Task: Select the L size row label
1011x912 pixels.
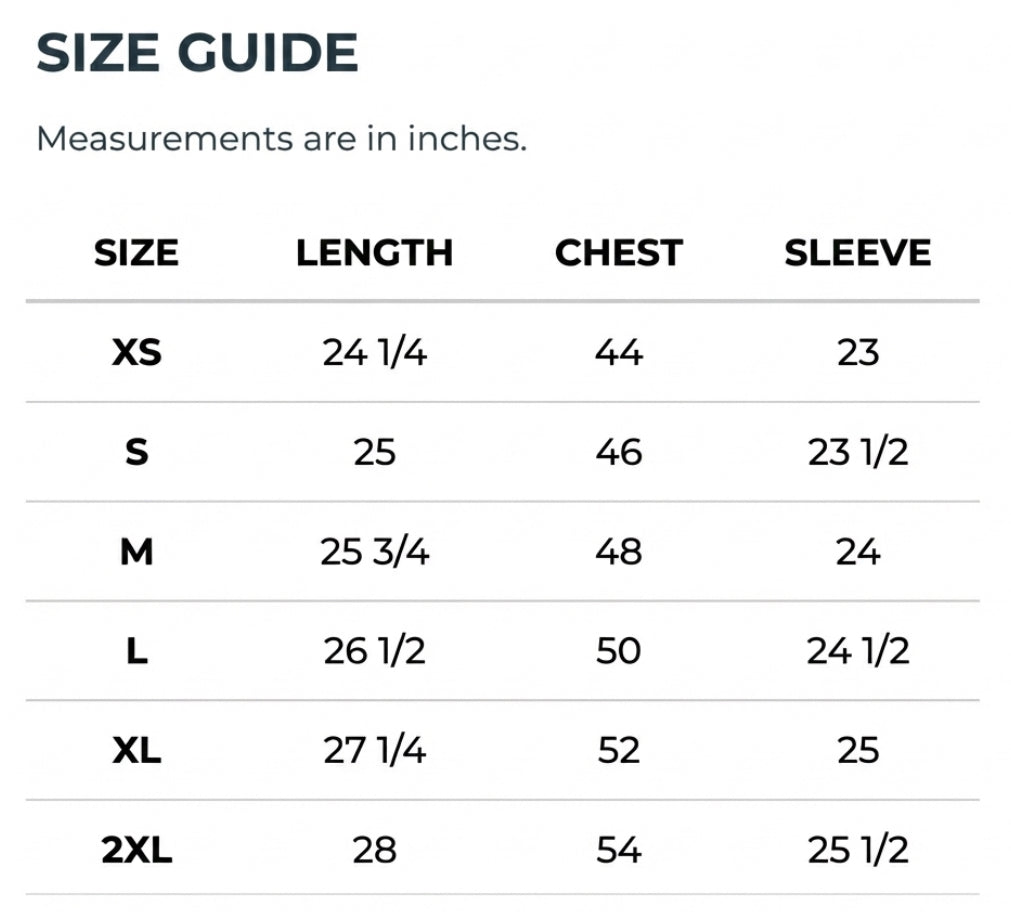Action: pyautogui.click(x=137, y=651)
